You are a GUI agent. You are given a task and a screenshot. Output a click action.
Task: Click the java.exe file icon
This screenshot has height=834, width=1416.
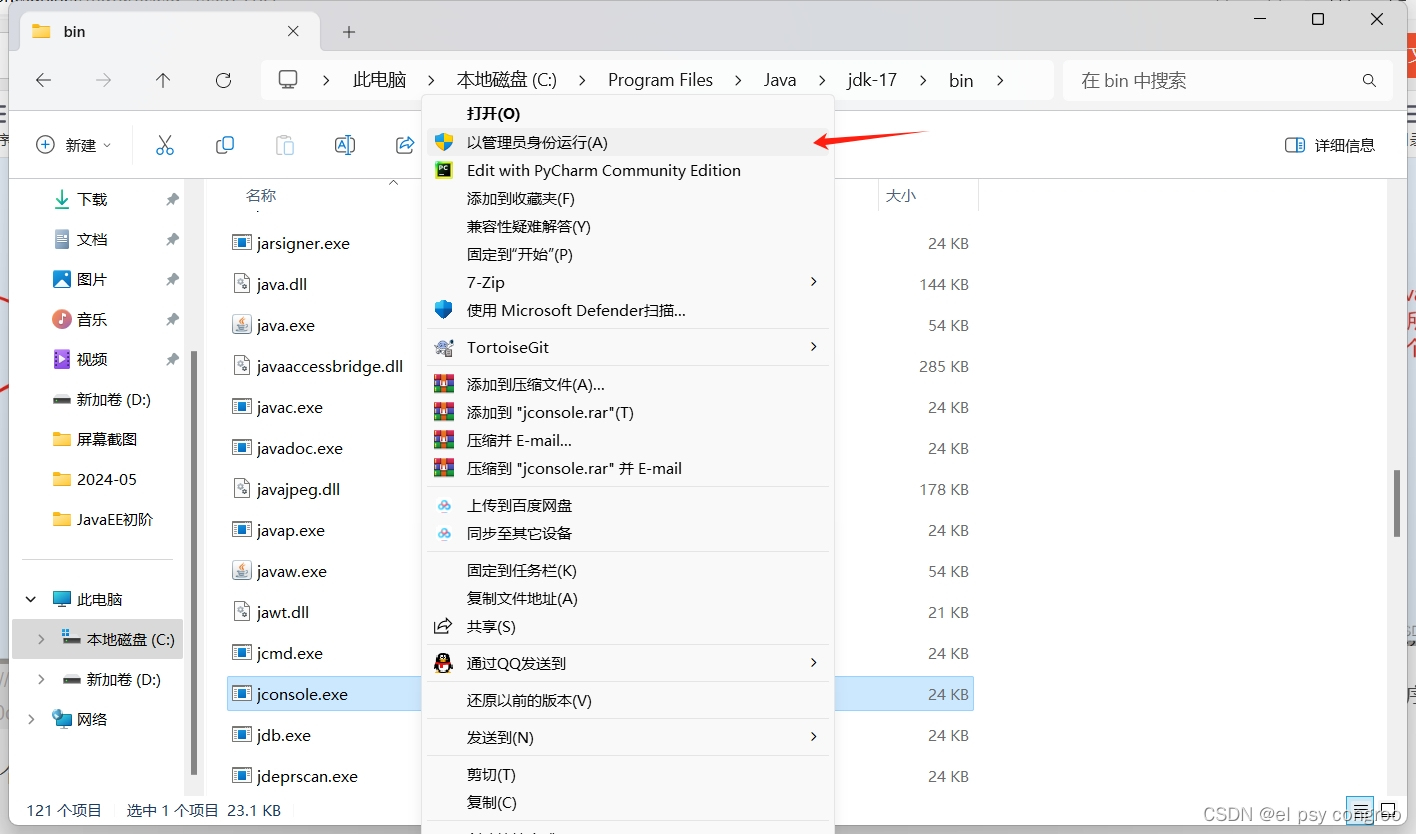coord(241,325)
